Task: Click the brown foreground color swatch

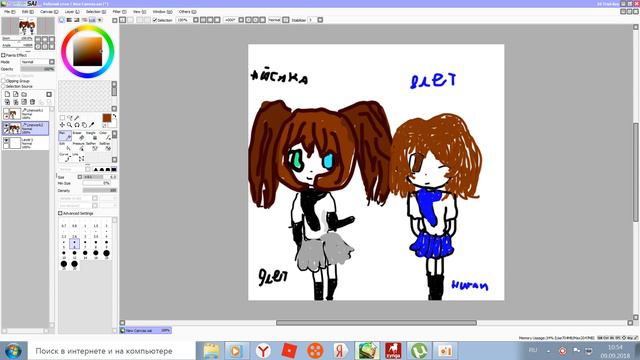Action: 107,118
